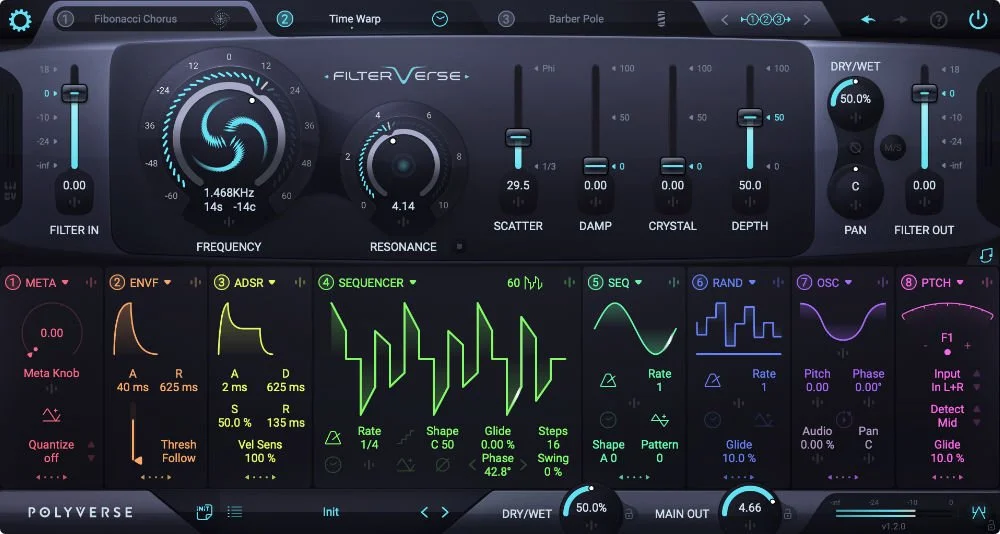Select the Barber Pole filter slot
Screen dimensions: 1000x534
576,19
